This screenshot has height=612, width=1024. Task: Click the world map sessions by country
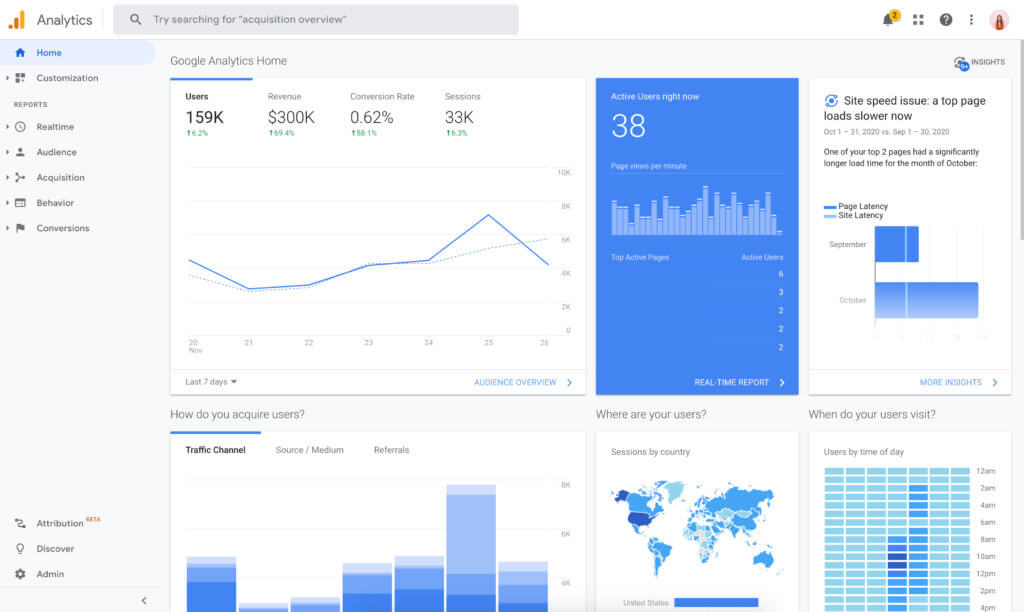[696, 529]
